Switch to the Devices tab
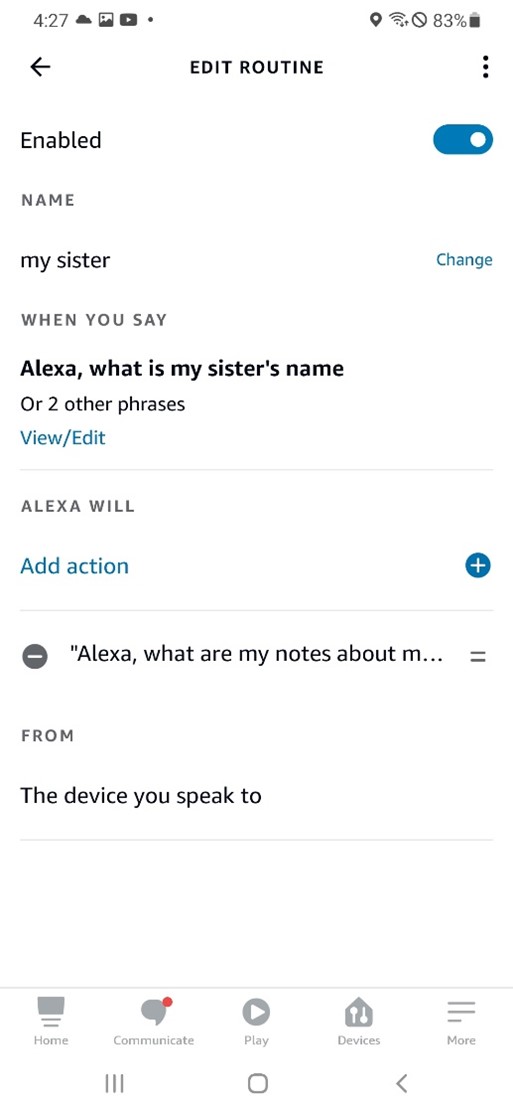Image resolution: width=513 pixels, height=1112 pixels. (358, 1021)
